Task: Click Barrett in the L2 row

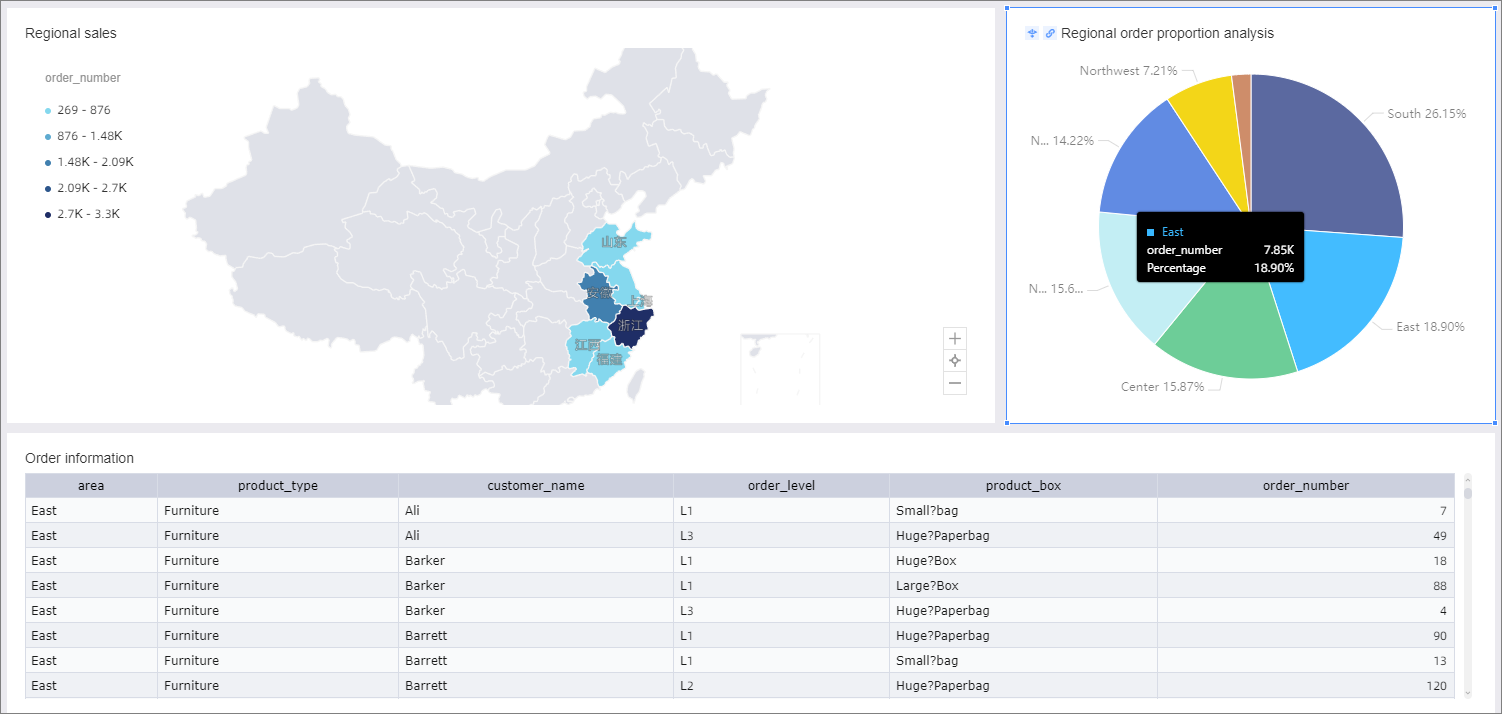Action: click(536, 686)
